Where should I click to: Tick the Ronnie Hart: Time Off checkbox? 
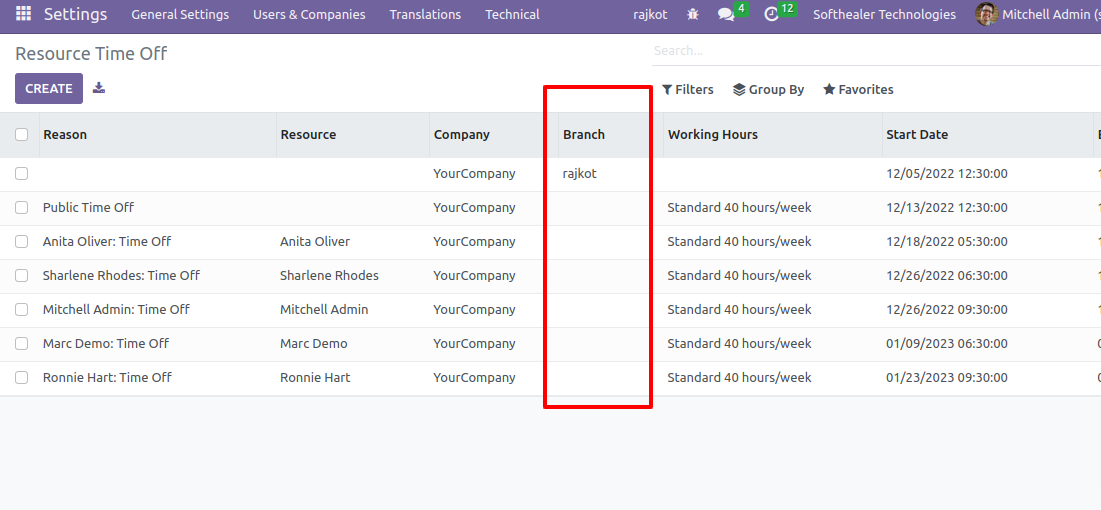point(22,377)
